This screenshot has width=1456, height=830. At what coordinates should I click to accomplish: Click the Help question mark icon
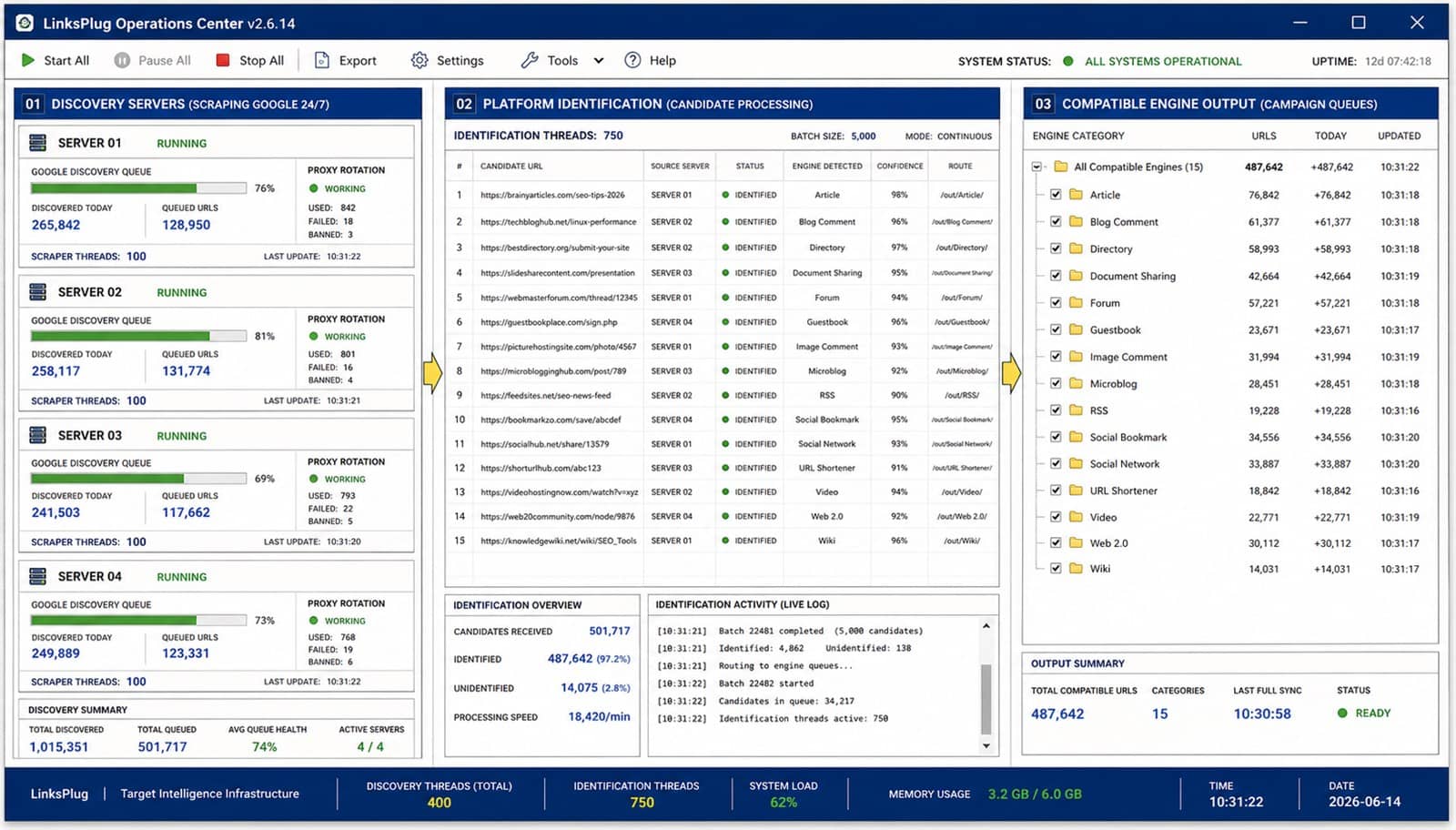tap(632, 60)
